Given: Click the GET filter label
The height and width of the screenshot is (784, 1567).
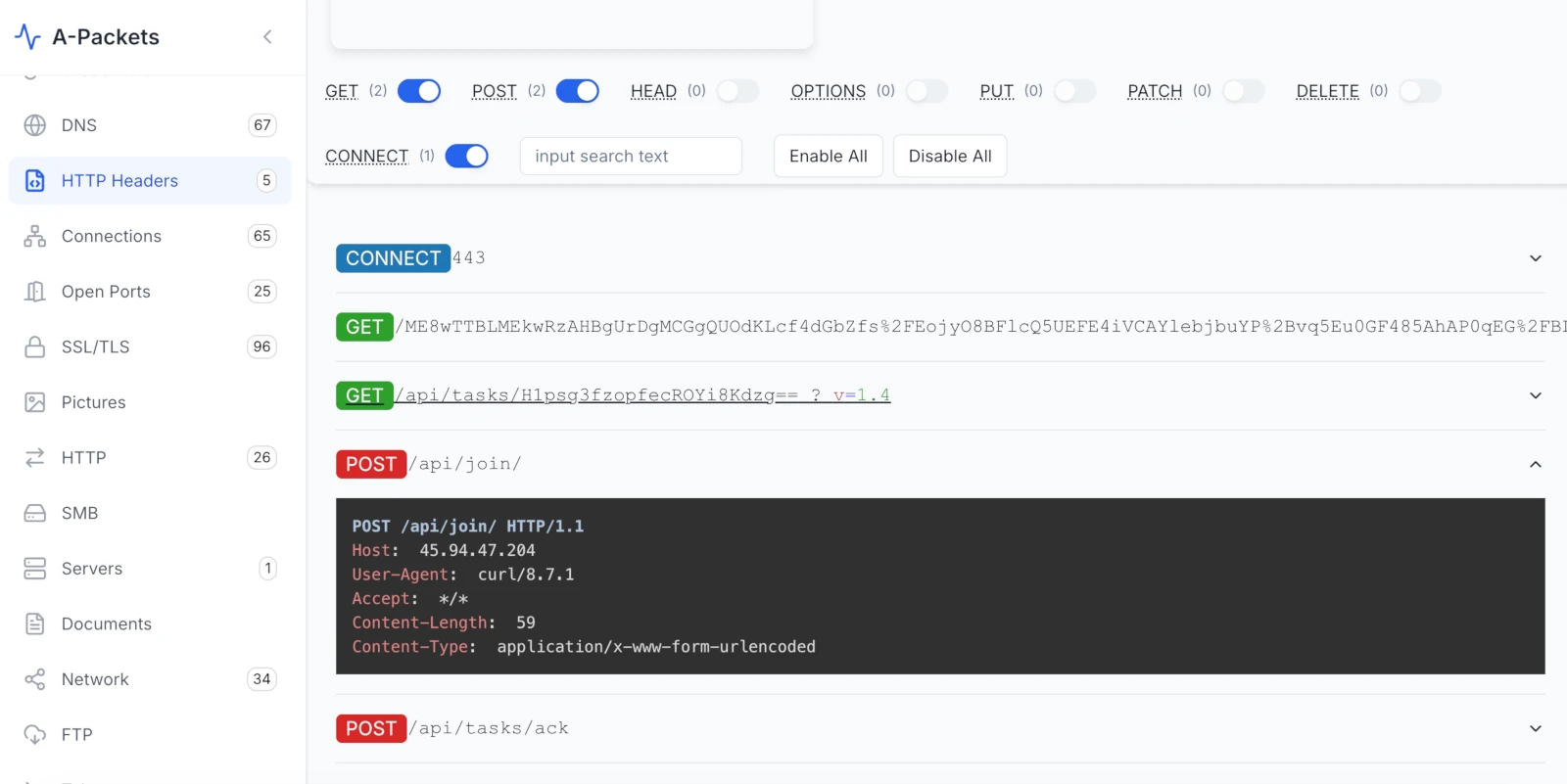Looking at the screenshot, I should pyautogui.click(x=342, y=91).
